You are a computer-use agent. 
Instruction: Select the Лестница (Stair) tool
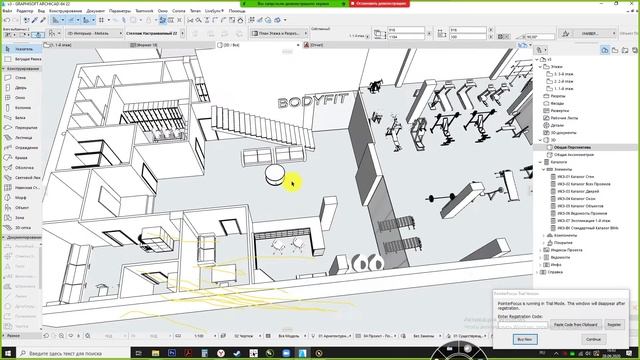22,138
